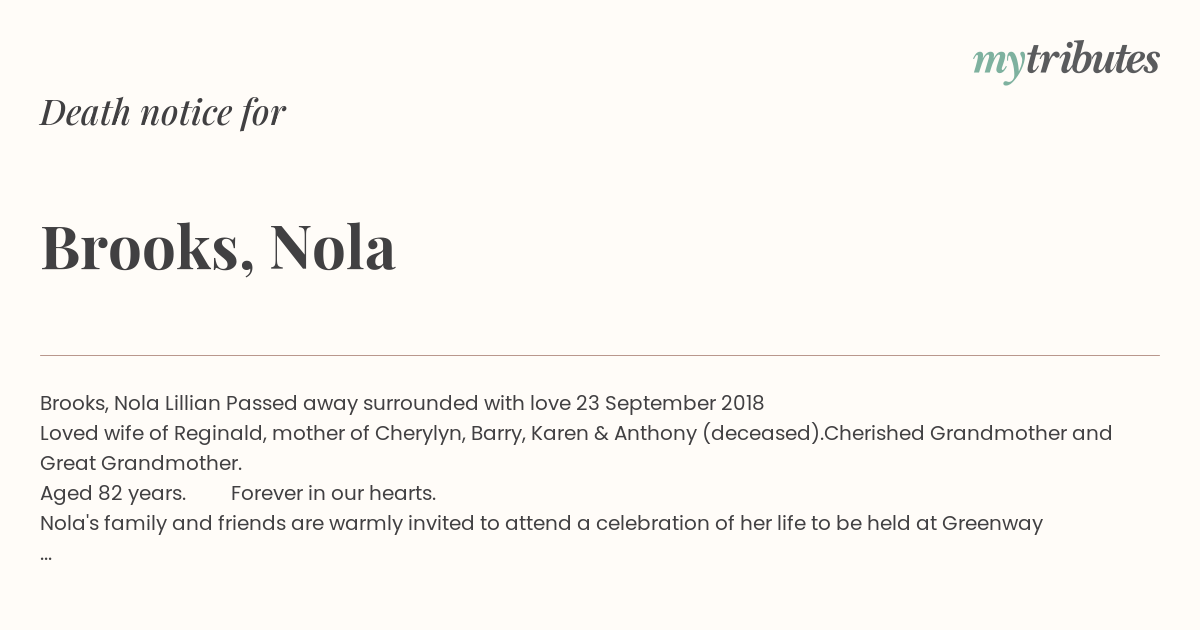The height and width of the screenshot is (630, 1200).
Task: Click the green "my" in the logo
Action: point(998,61)
